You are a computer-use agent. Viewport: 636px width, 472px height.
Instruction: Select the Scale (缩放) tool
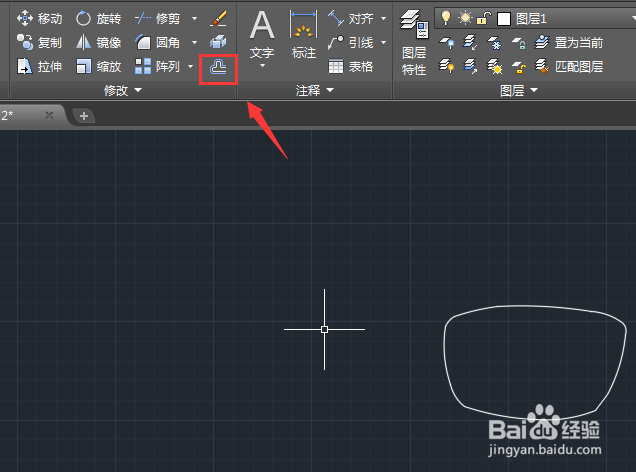coord(98,66)
